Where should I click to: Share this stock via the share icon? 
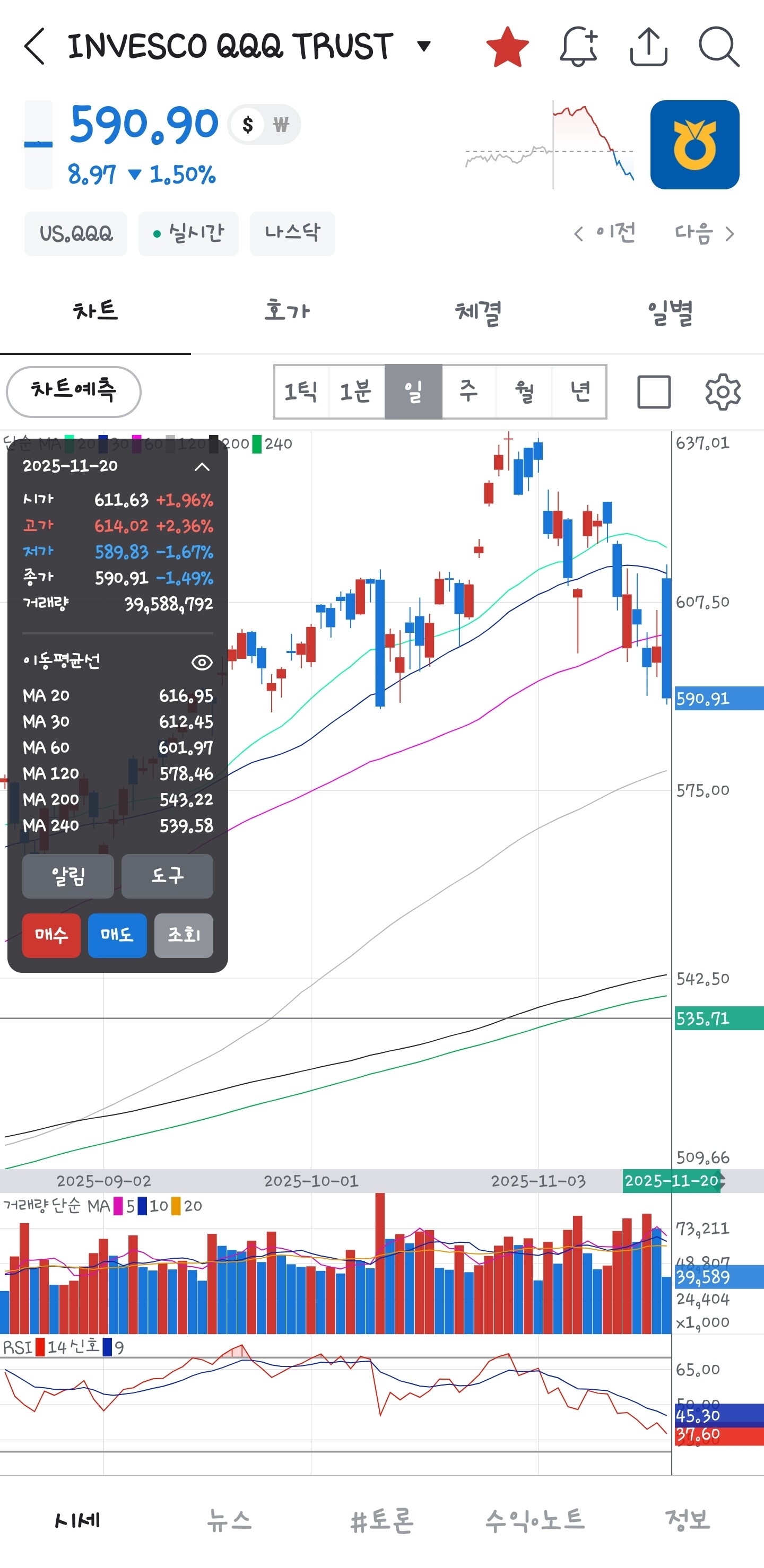pyautogui.click(x=648, y=46)
